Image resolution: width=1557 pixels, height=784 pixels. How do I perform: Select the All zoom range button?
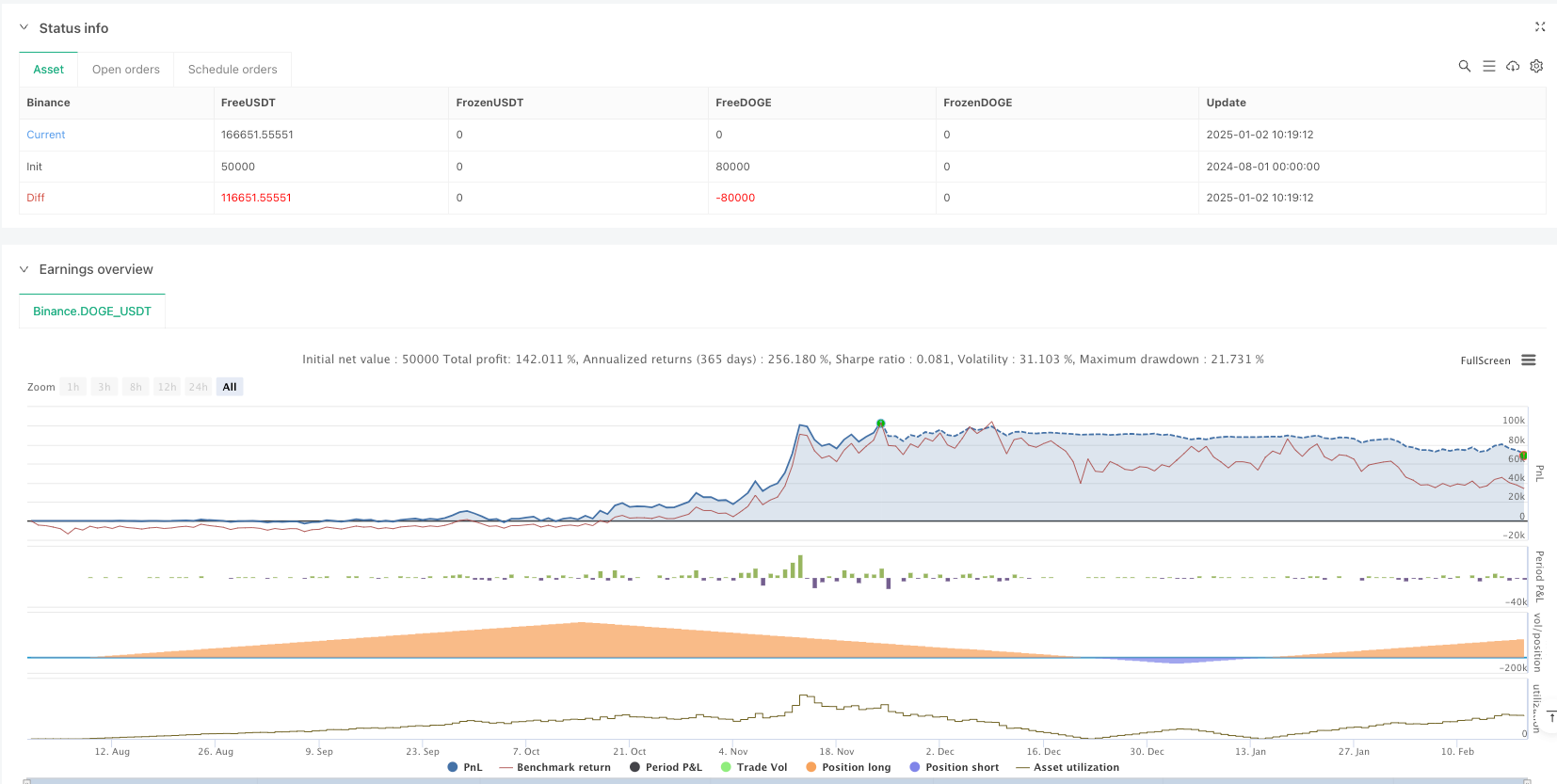pyautogui.click(x=230, y=387)
